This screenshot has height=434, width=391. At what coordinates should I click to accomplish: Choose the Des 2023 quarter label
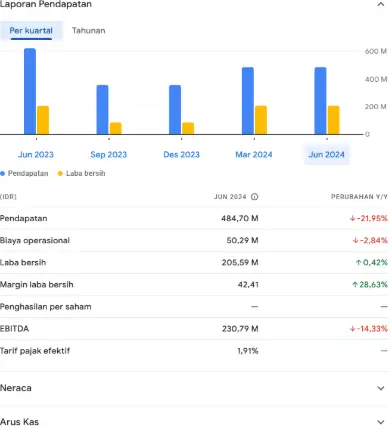(181, 155)
